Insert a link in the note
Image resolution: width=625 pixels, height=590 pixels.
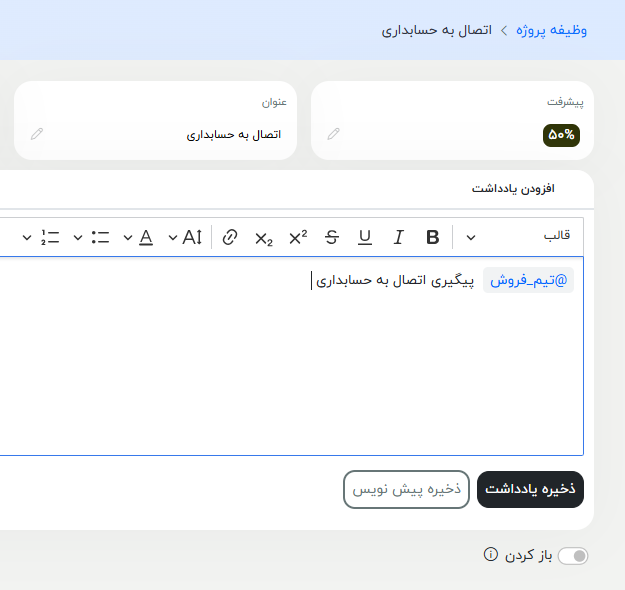click(230, 237)
